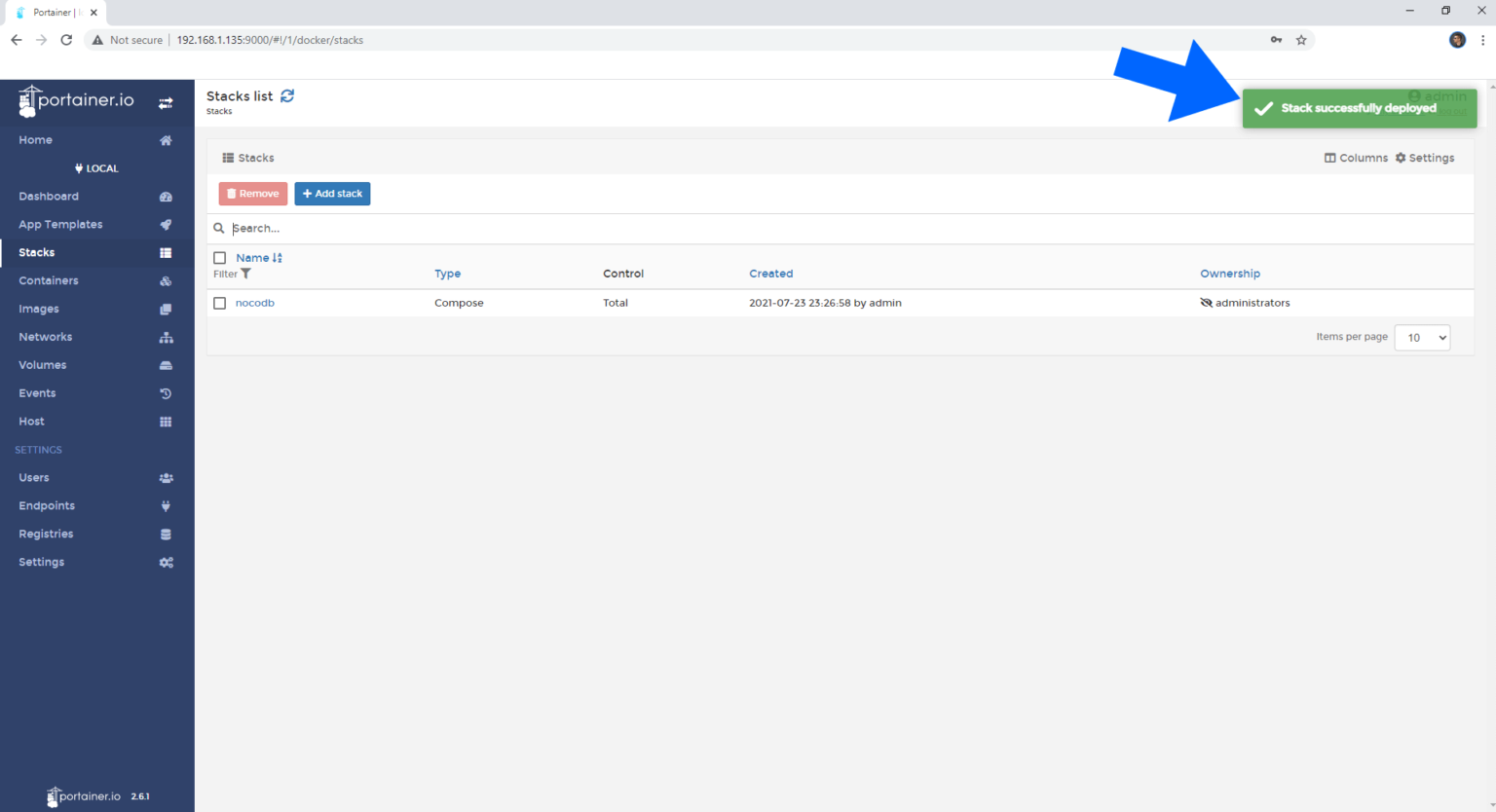The width and height of the screenshot is (1496, 812).
Task: Open the Registries settings page
Action: (x=46, y=534)
